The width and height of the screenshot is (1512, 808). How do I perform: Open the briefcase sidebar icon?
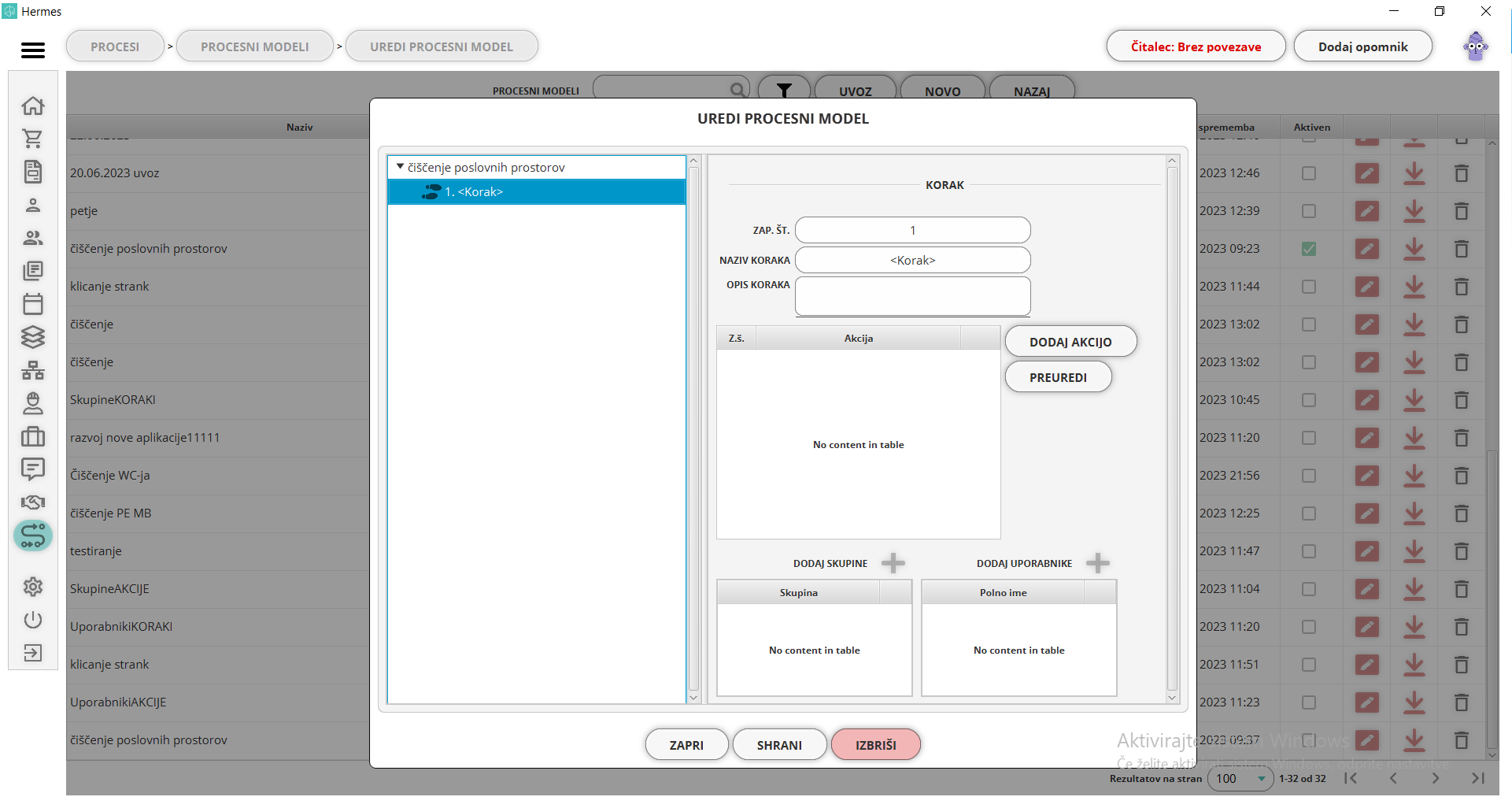pyautogui.click(x=33, y=436)
